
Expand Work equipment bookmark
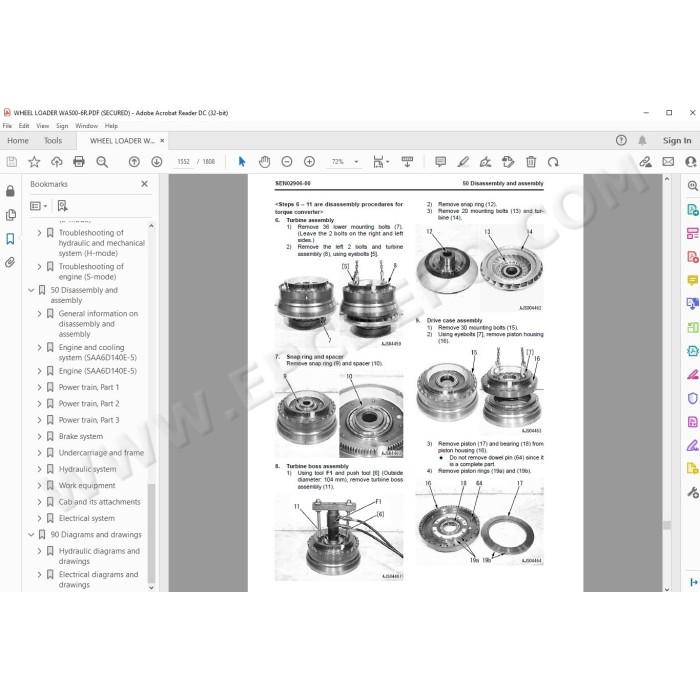(x=39, y=485)
